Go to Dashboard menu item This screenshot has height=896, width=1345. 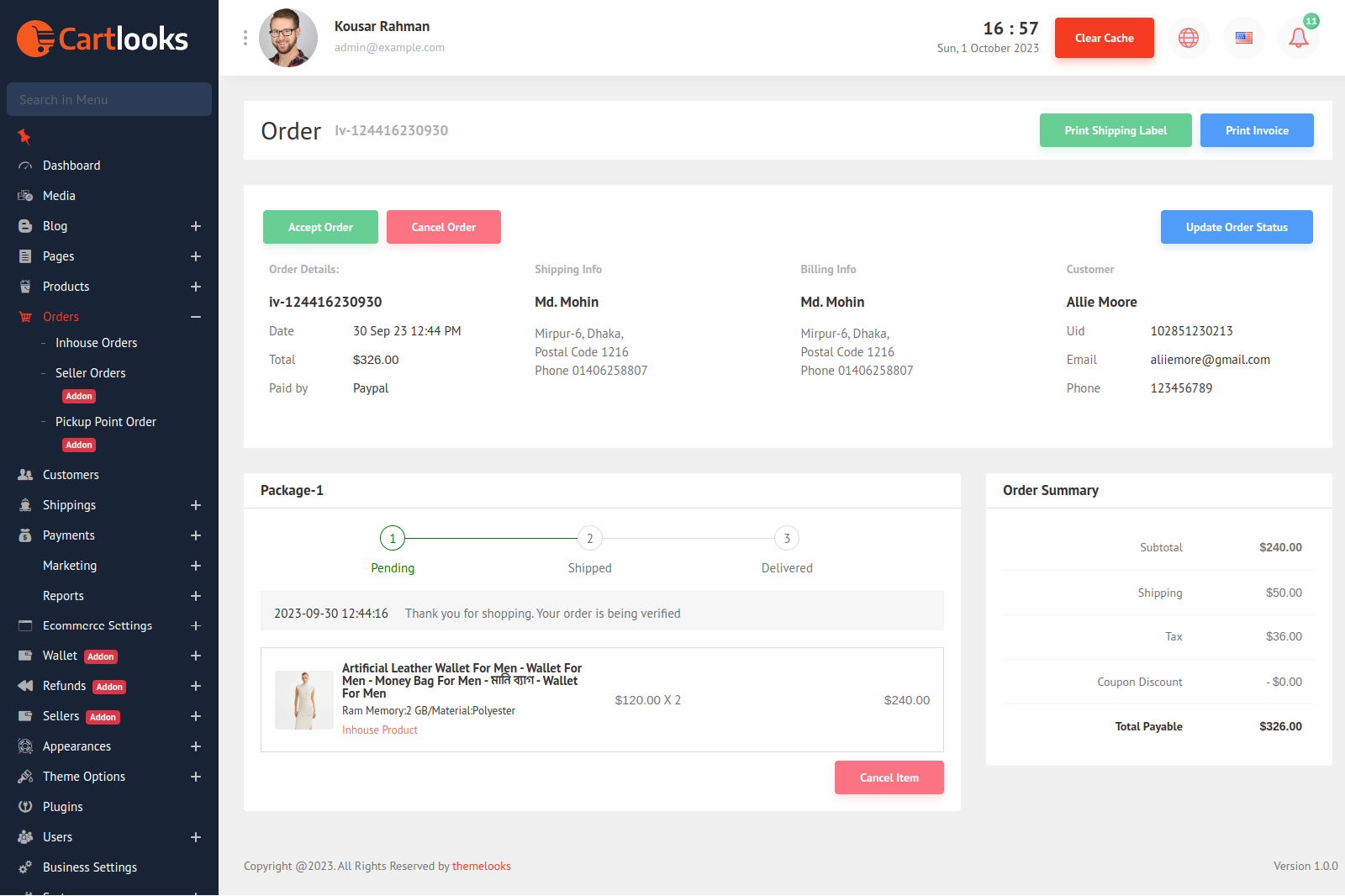point(71,166)
